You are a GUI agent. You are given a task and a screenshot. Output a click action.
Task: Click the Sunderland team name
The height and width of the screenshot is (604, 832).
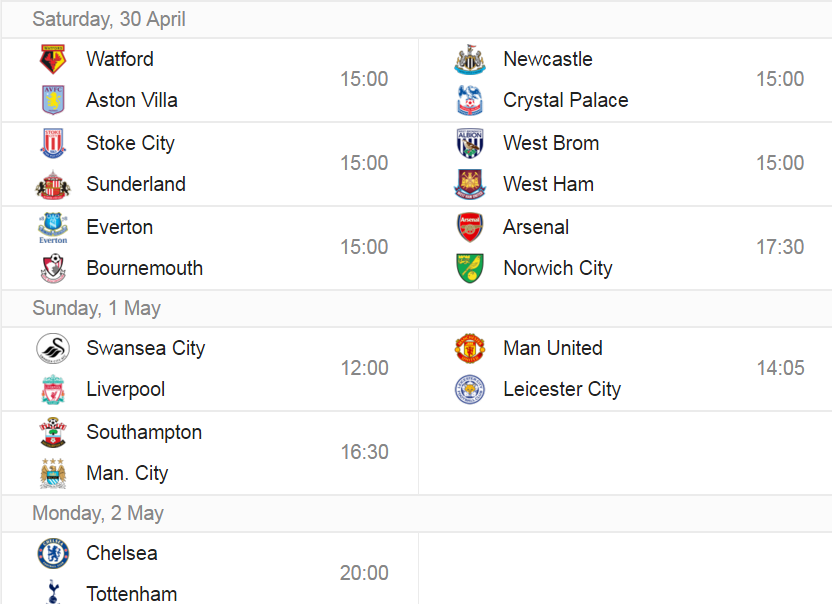[x=136, y=184]
